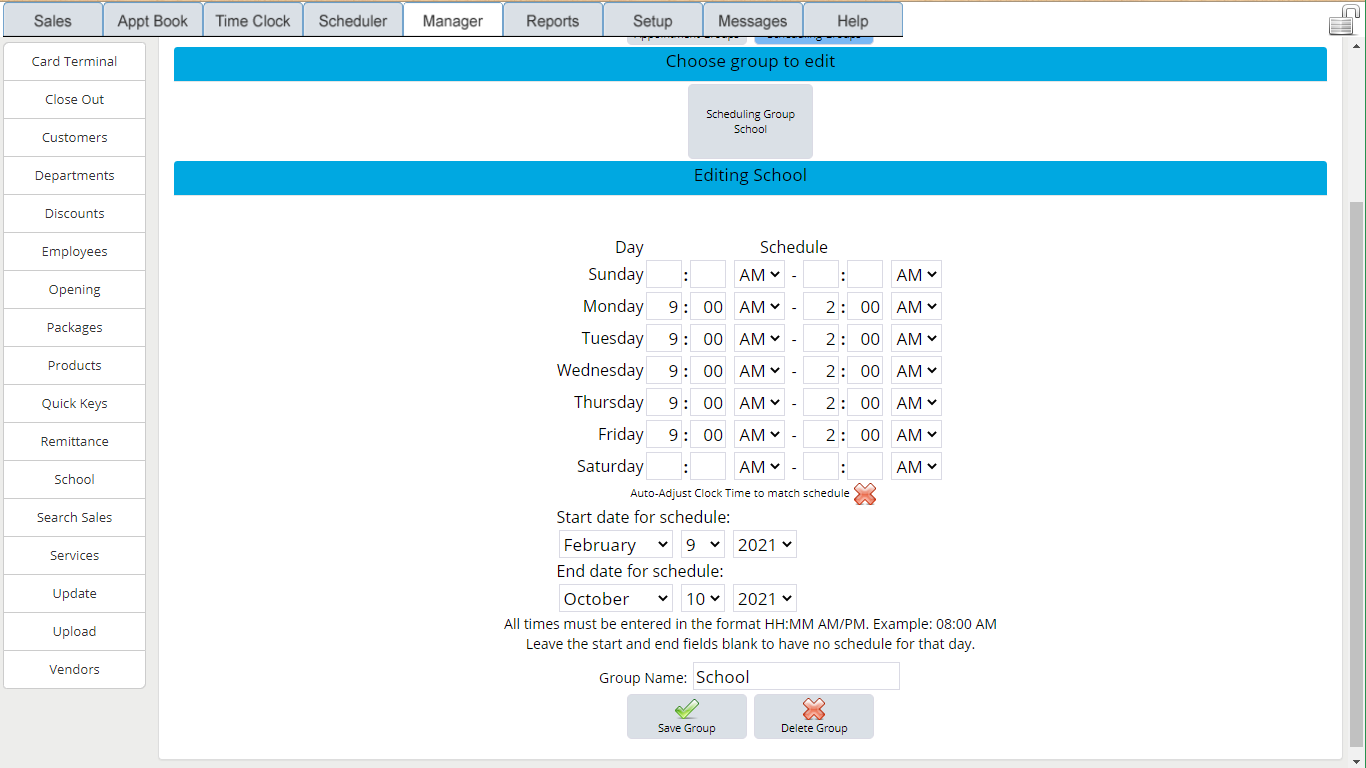The height and width of the screenshot is (768, 1366).
Task: Open Sunday start AM/PM dropdown
Action: (759, 275)
